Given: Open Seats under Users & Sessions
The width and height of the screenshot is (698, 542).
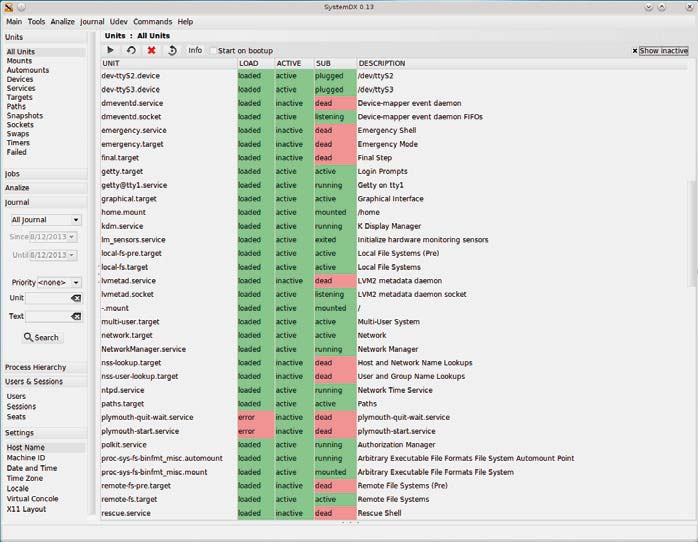Looking at the screenshot, I should (16, 417).
